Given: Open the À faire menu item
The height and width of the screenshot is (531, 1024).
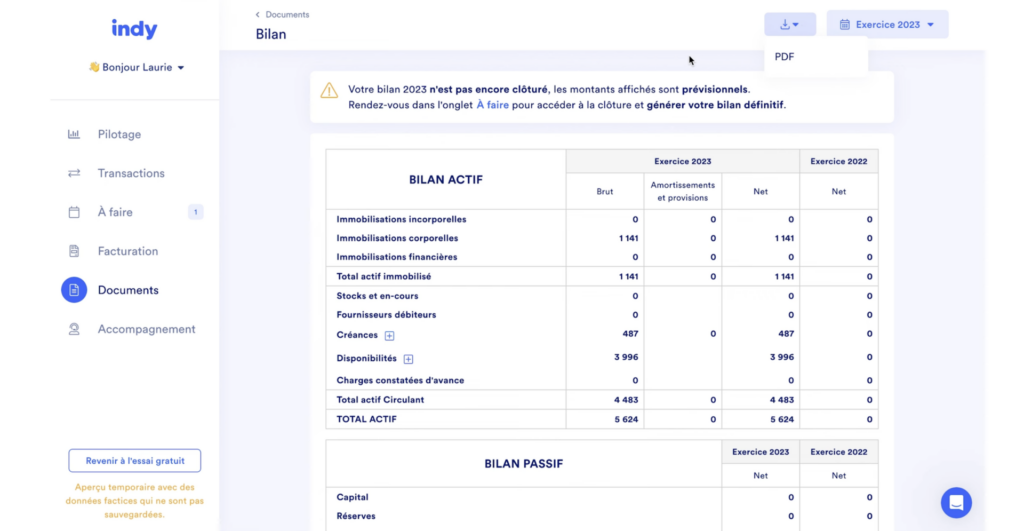Looking at the screenshot, I should [x=115, y=212].
